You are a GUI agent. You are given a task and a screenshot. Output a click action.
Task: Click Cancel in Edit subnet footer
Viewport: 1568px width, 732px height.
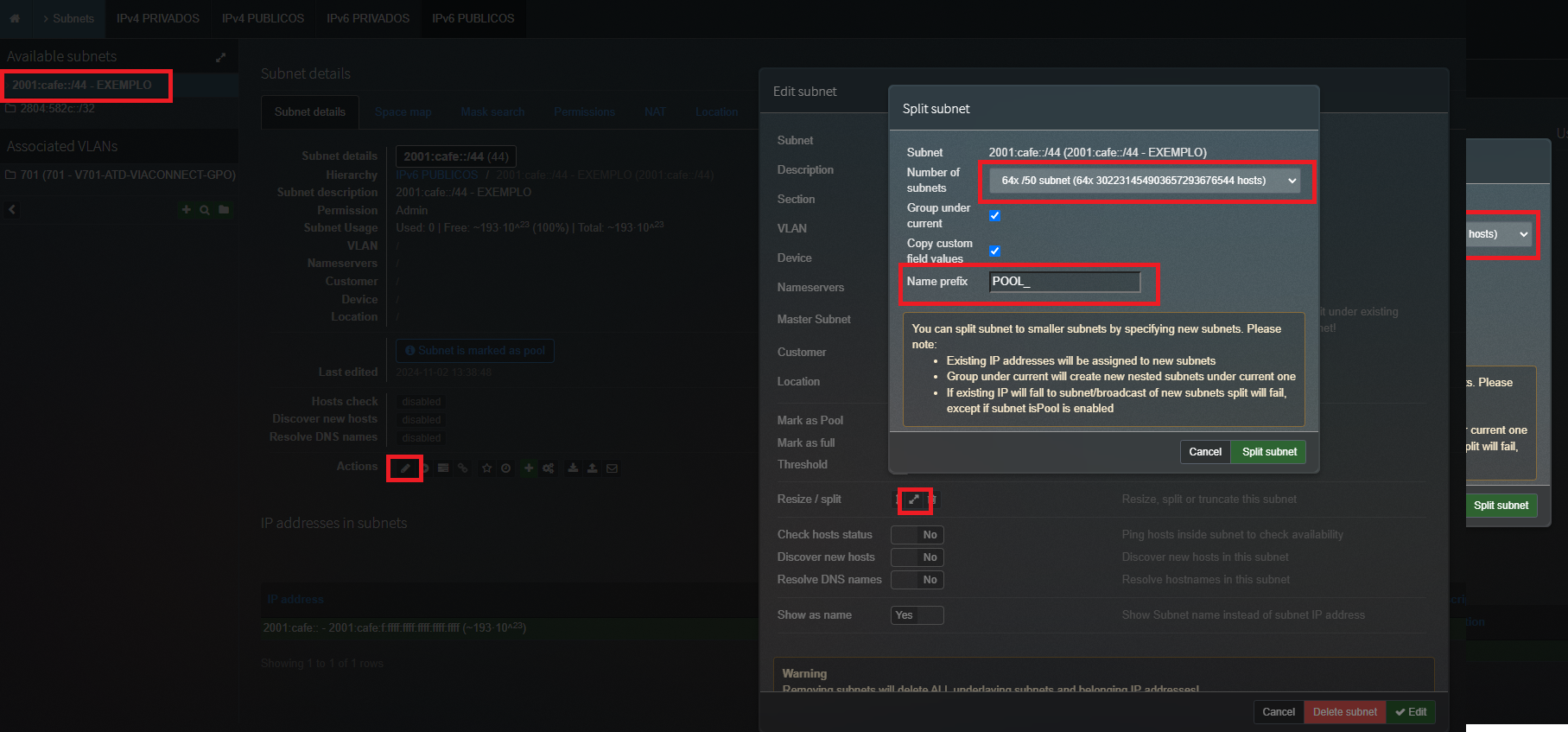[x=1279, y=712]
